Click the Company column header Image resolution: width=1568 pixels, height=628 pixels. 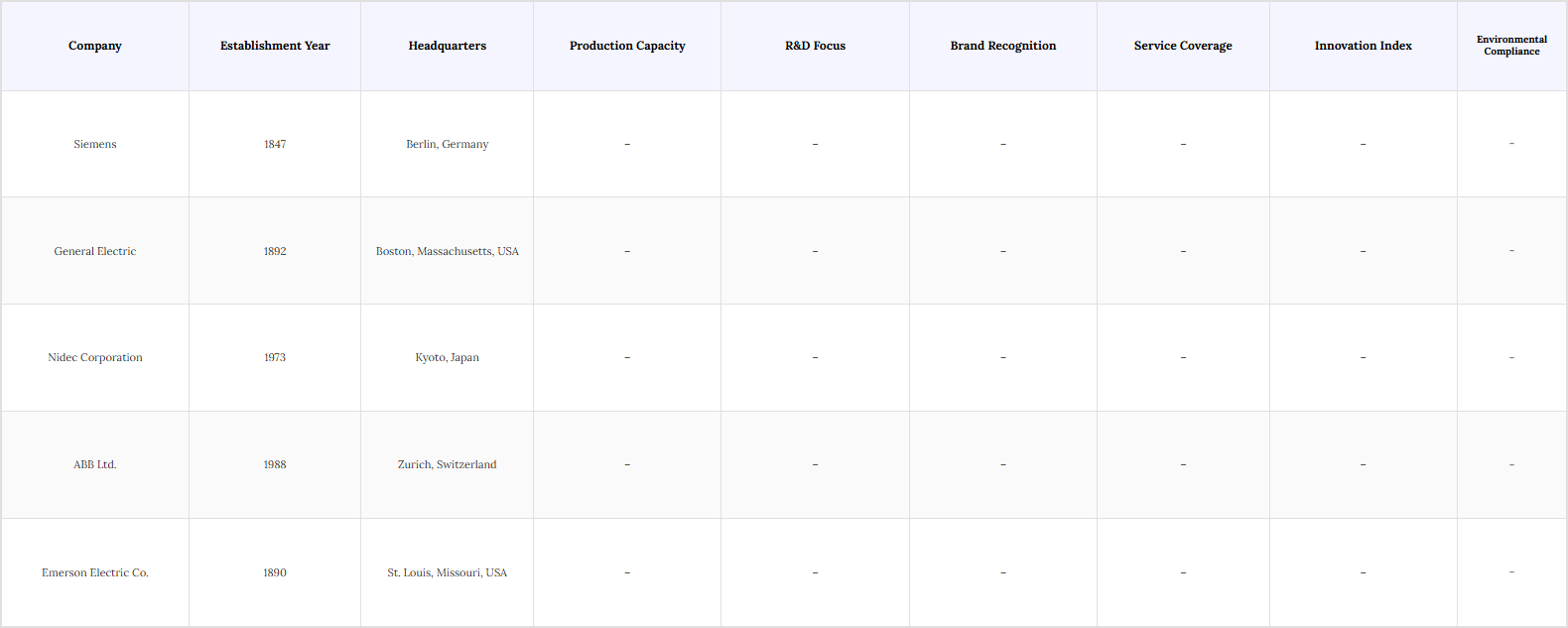95,46
